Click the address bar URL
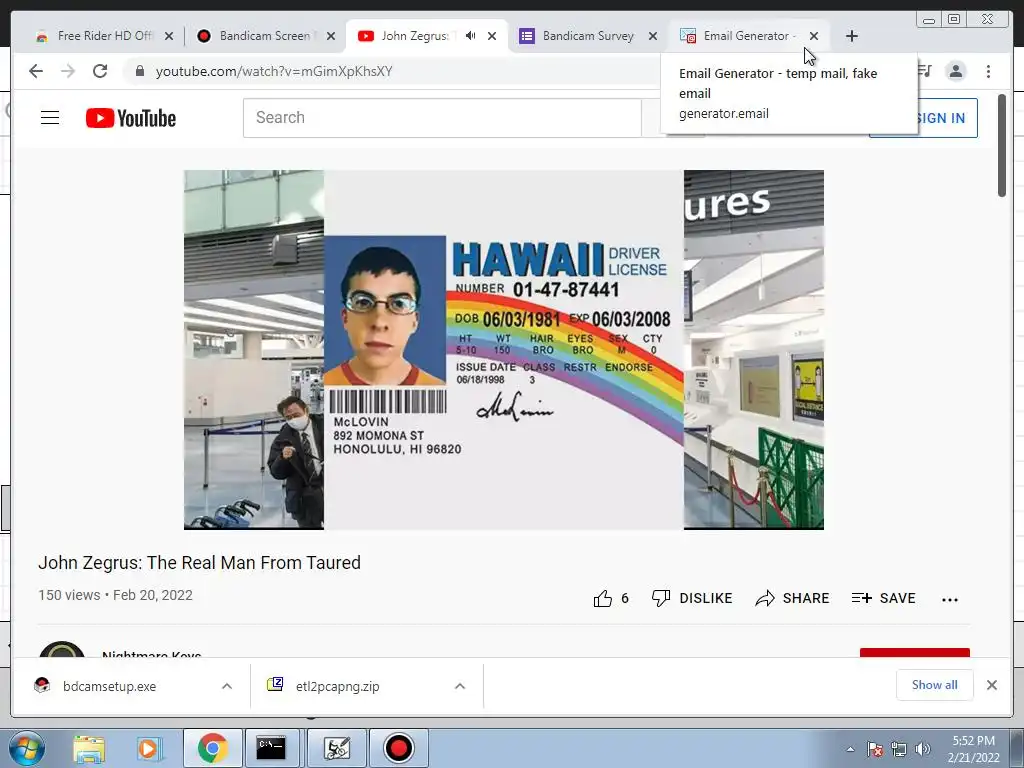This screenshot has width=1024, height=768. click(274, 71)
